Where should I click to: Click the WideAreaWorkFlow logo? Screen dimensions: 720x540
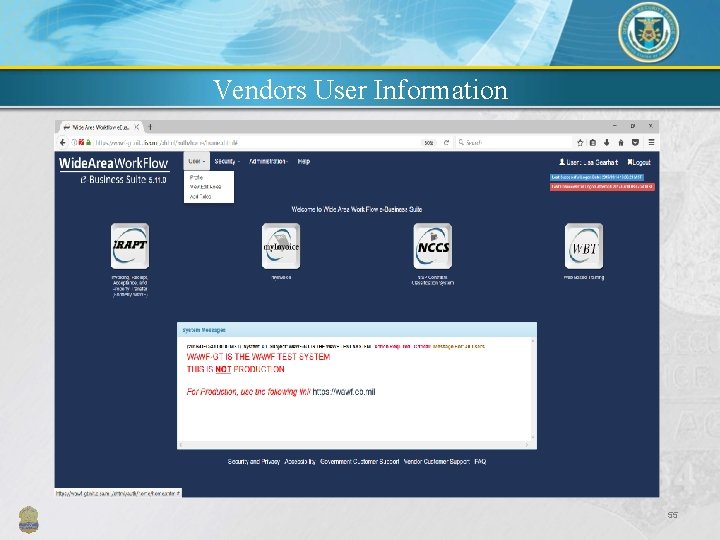point(114,163)
